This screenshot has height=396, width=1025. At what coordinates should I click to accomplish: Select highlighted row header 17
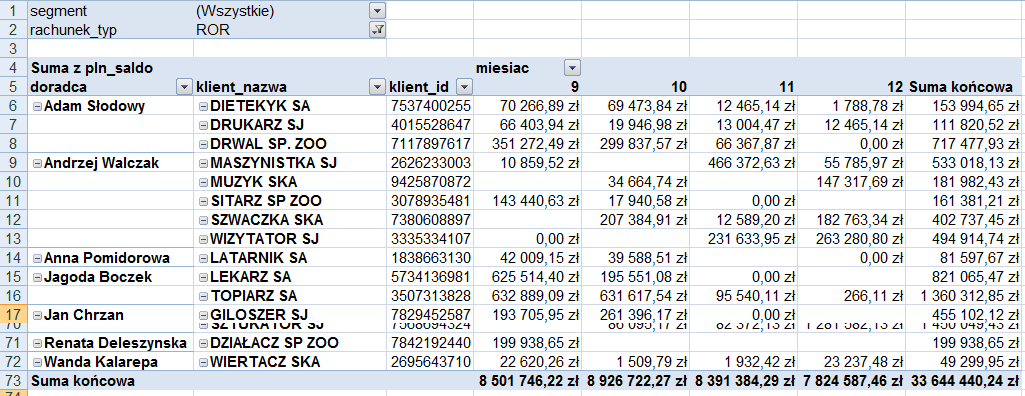(13, 315)
